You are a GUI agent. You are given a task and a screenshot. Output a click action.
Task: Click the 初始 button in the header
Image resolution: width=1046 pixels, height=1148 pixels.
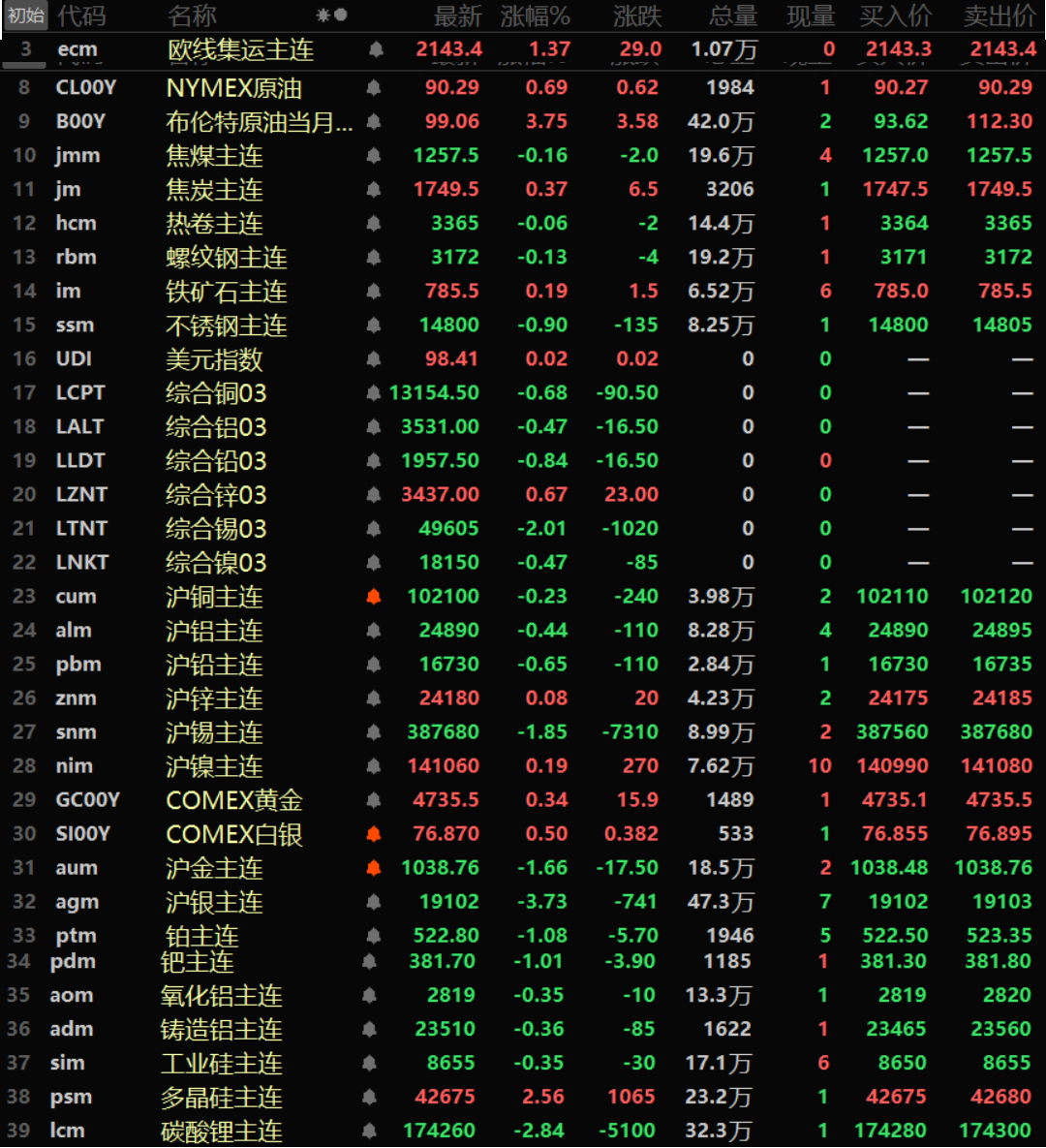(x=25, y=16)
